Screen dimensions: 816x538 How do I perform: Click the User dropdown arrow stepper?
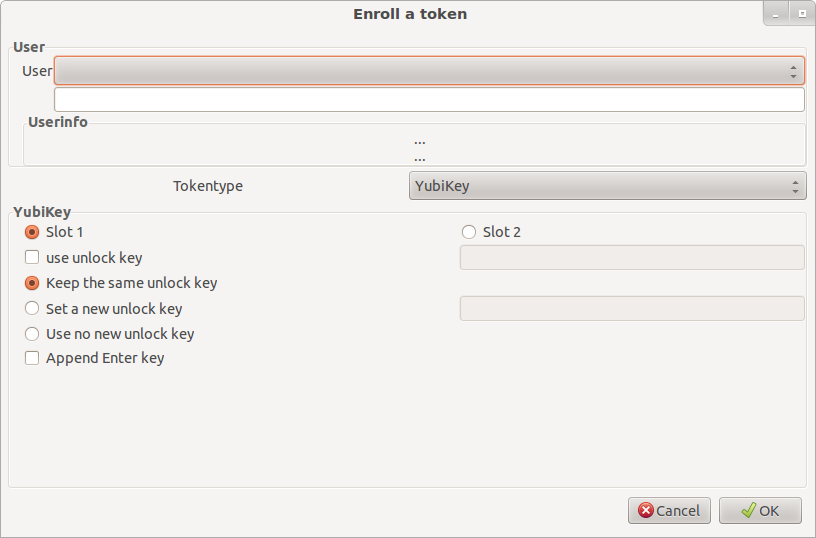[794, 71]
